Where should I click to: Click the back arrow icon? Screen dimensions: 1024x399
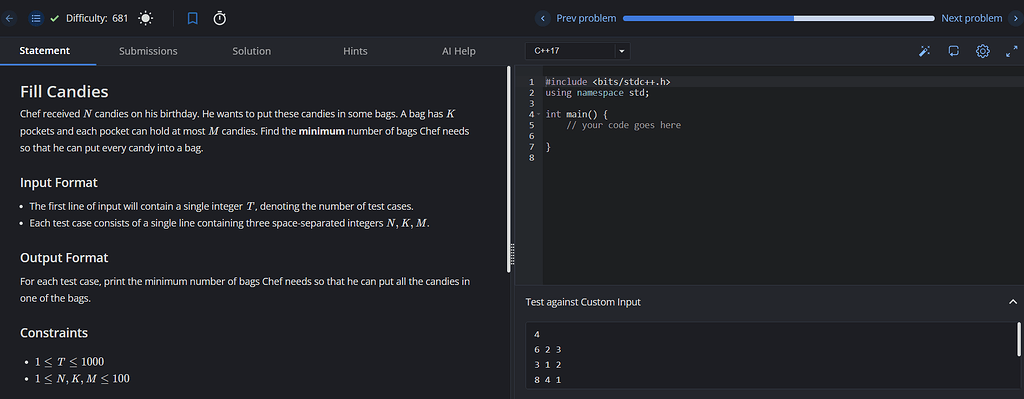click(8, 18)
